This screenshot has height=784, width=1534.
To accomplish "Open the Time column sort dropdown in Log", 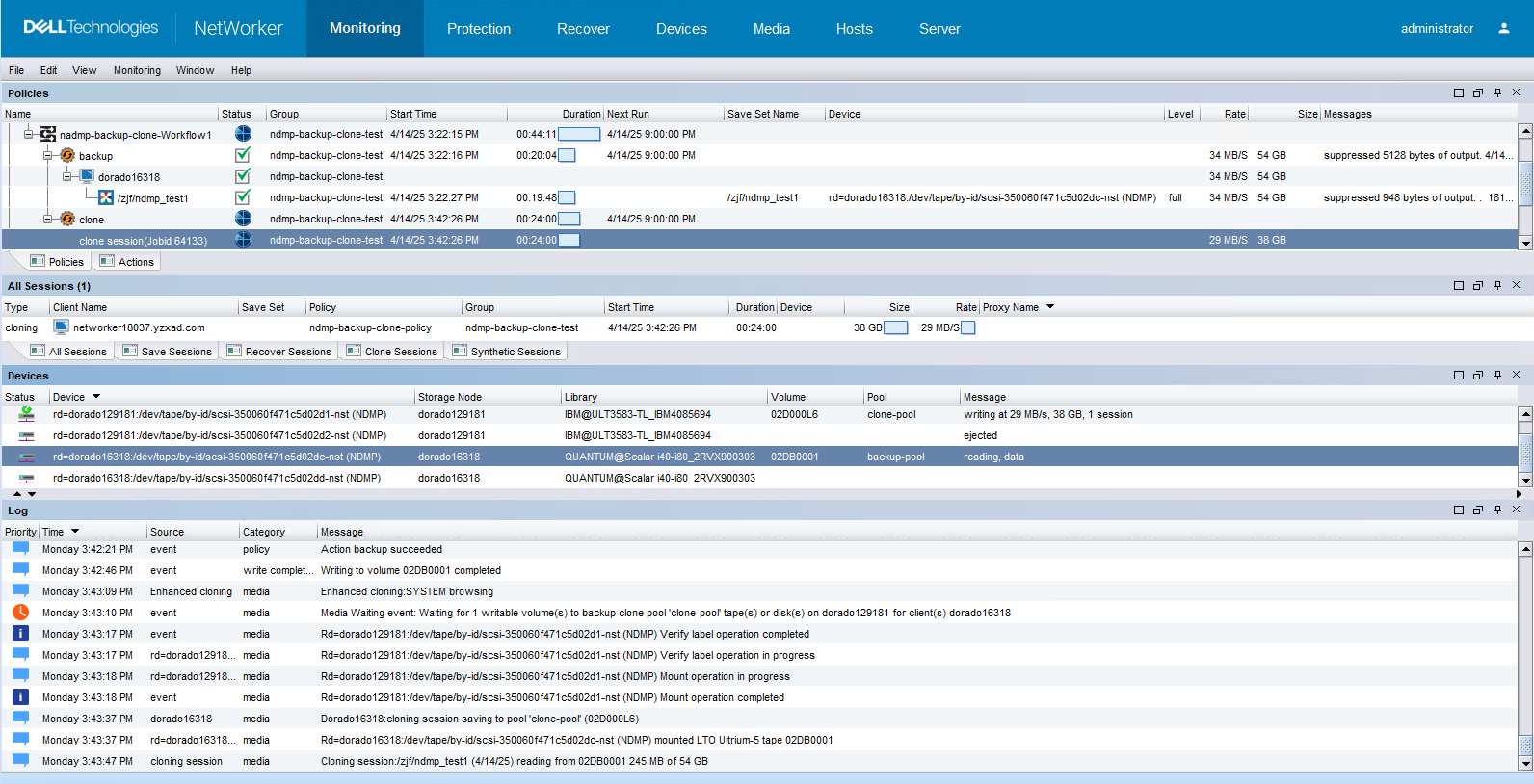I will tap(75, 532).
